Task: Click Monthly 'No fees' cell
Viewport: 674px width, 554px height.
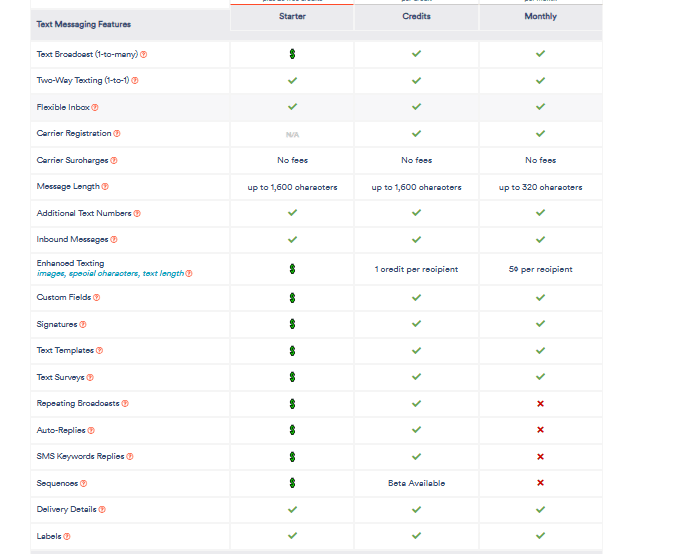Action: point(540,160)
